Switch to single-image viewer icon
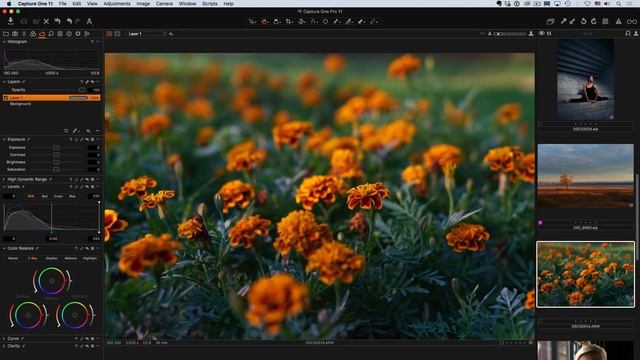Screen dimensions: 640x360 tap(118, 34)
